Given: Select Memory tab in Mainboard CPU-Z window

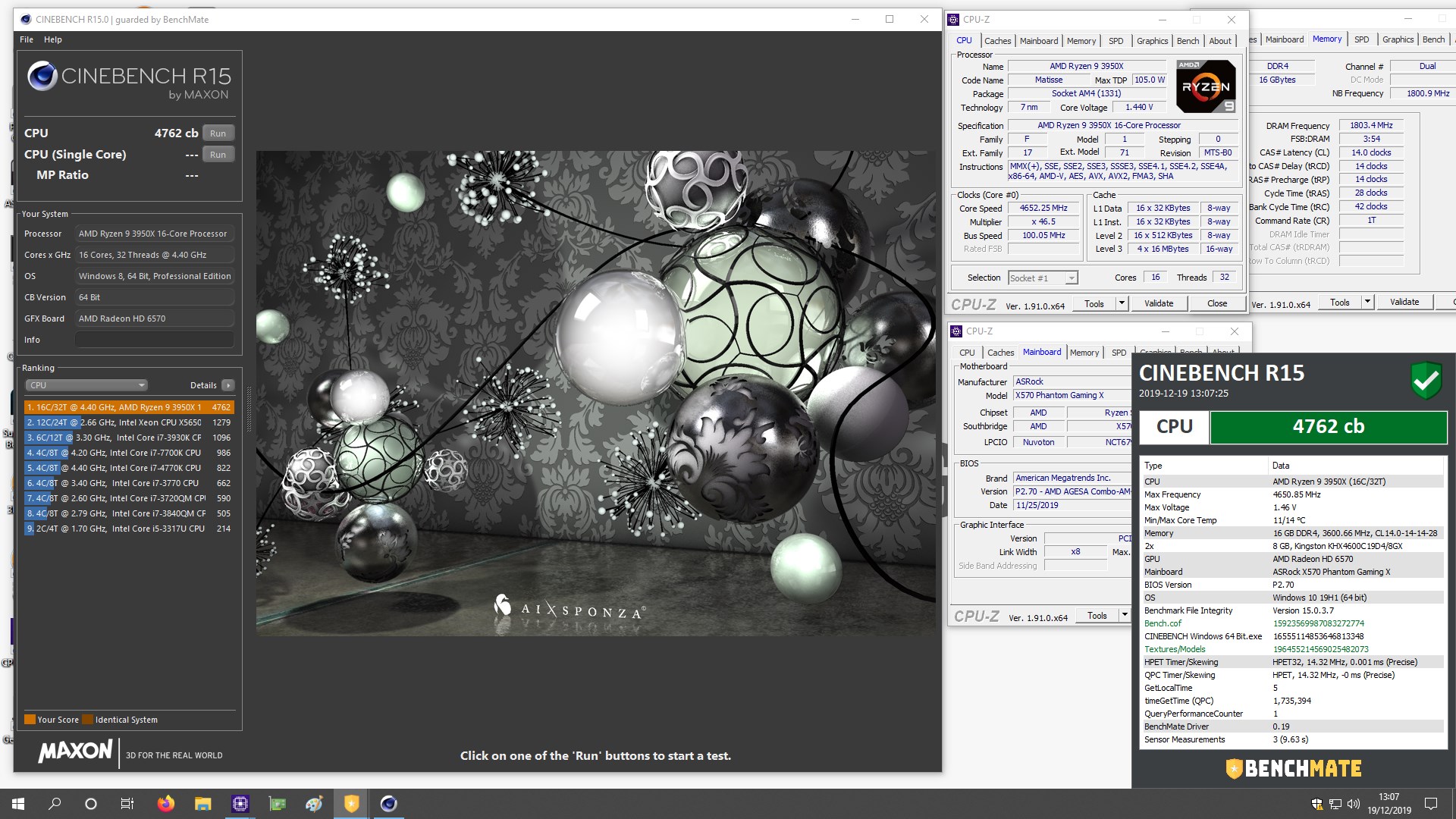Looking at the screenshot, I should [1084, 353].
